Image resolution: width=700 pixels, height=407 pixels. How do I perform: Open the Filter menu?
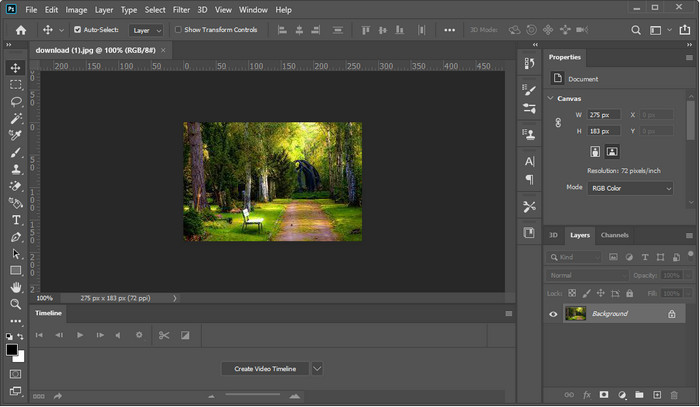point(181,9)
